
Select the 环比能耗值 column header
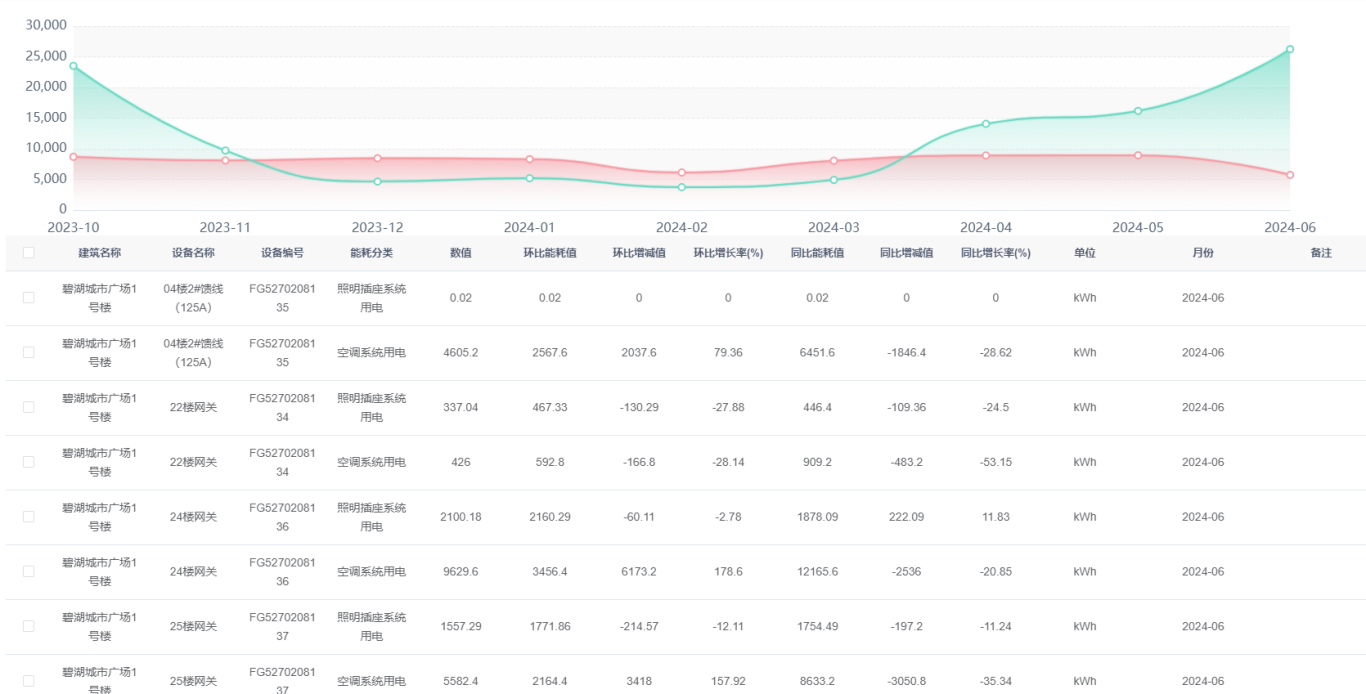coord(550,253)
